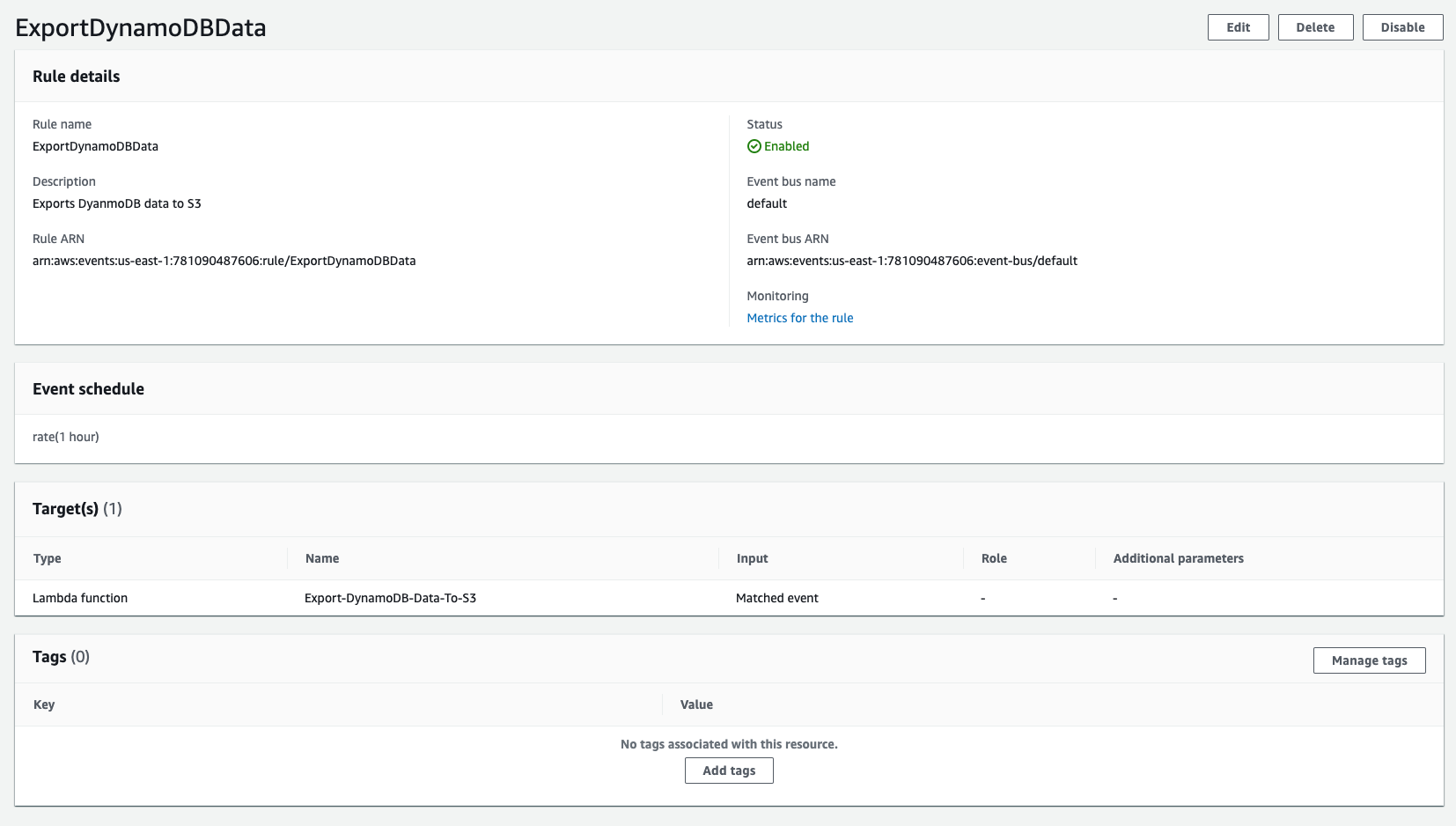
Task: Click the Value column header in Tags
Action: coord(696,704)
